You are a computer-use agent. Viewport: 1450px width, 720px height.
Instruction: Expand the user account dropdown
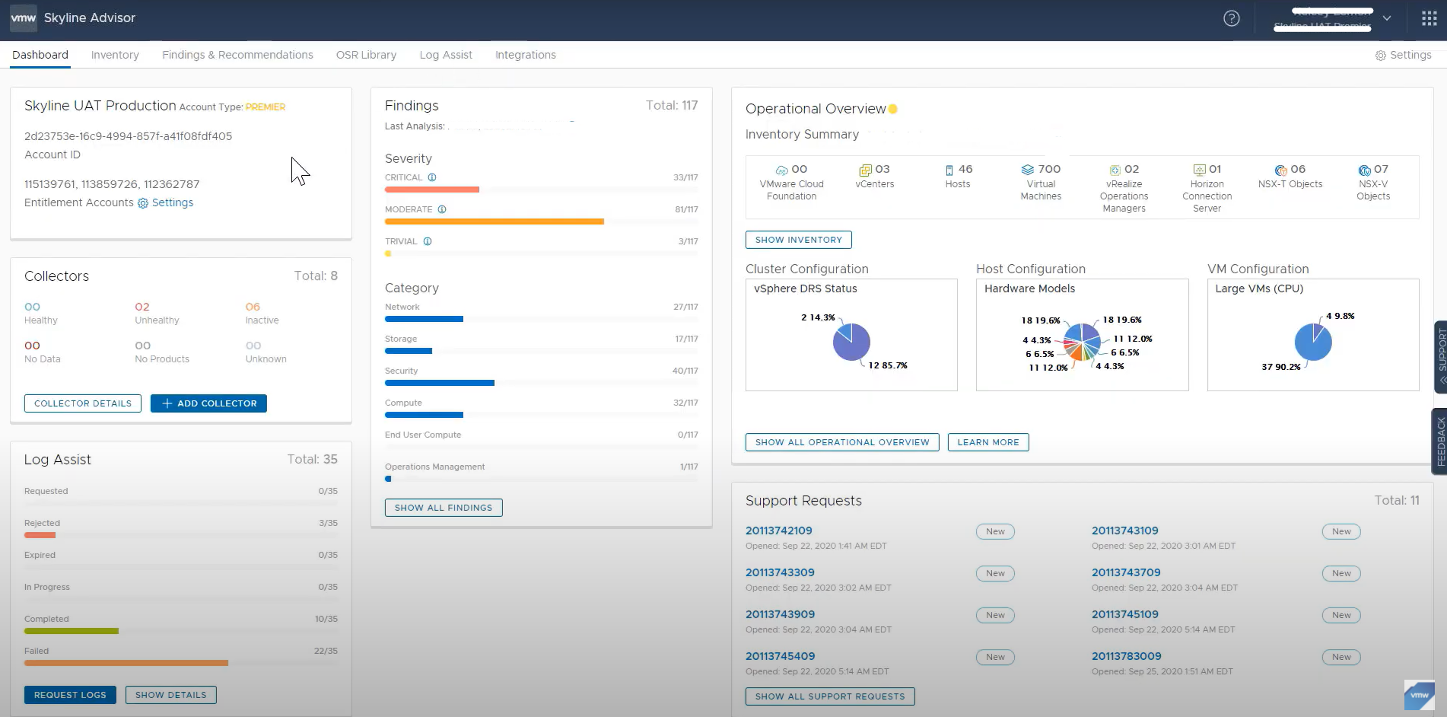pos(1386,18)
